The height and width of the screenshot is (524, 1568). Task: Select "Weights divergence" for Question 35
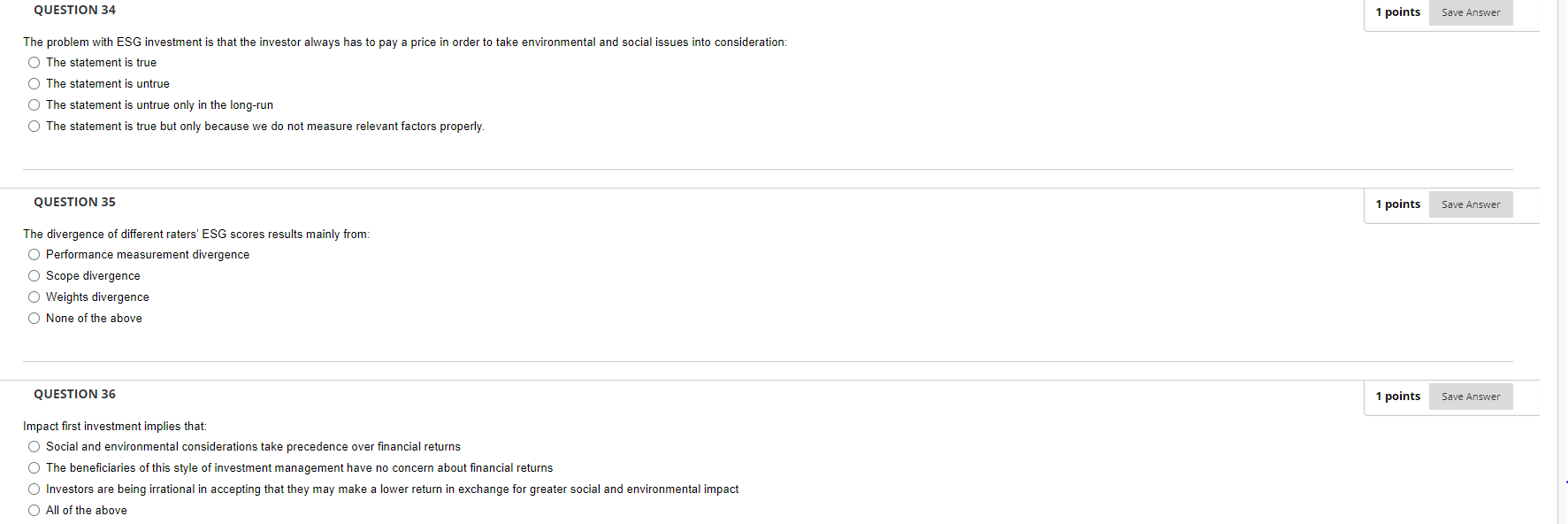click(34, 297)
